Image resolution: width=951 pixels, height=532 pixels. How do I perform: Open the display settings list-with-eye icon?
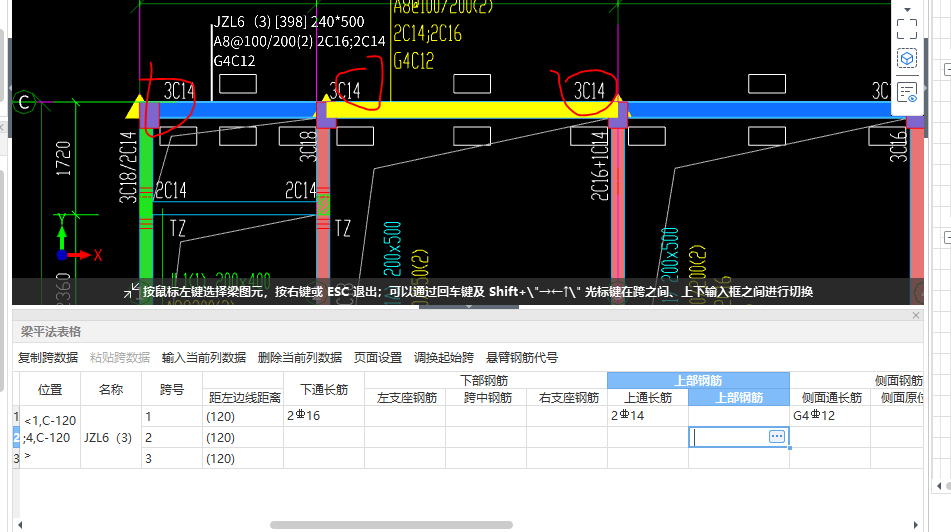tap(907, 93)
